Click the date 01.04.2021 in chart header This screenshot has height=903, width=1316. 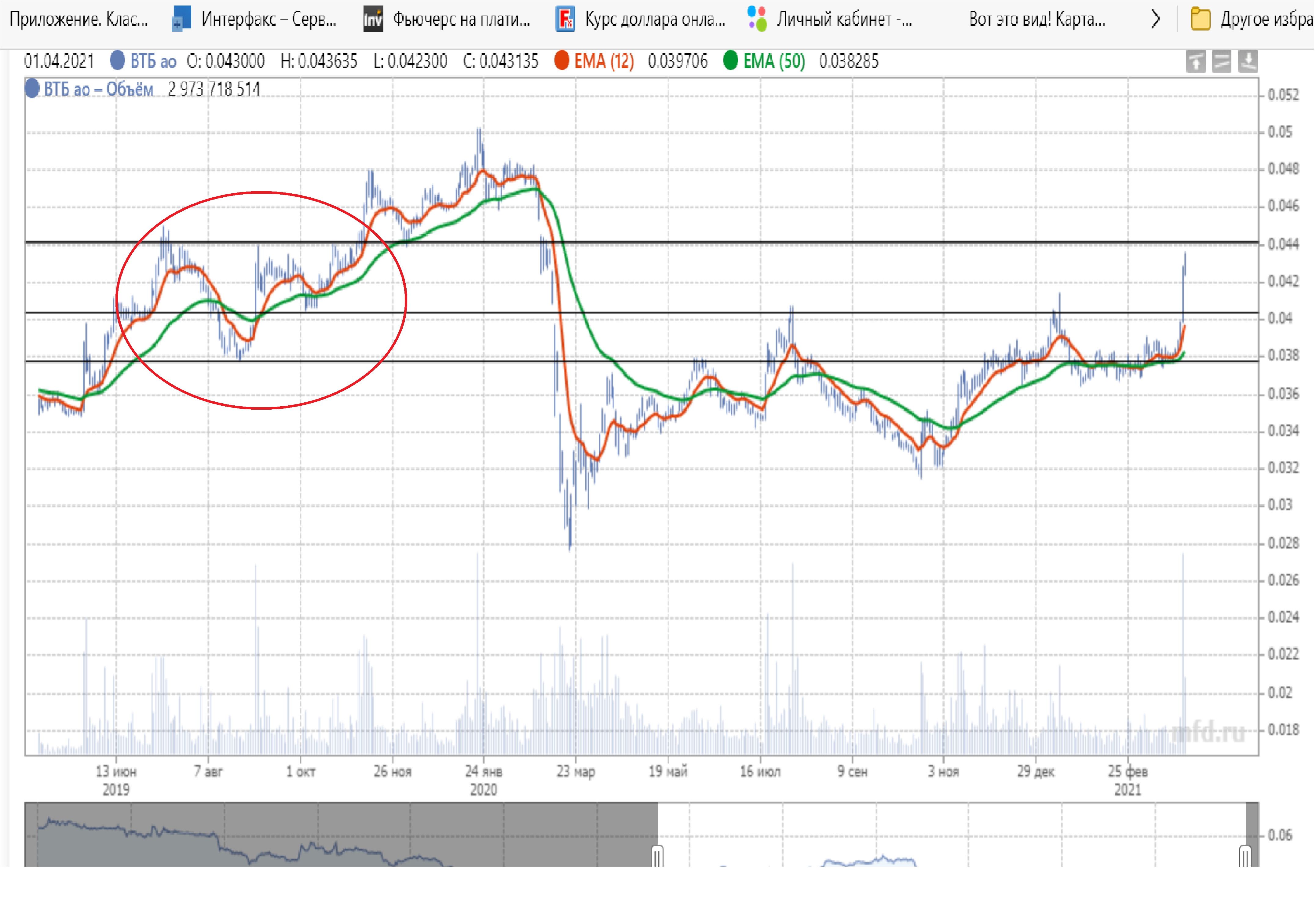pyautogui.click(x=59, y=61)
